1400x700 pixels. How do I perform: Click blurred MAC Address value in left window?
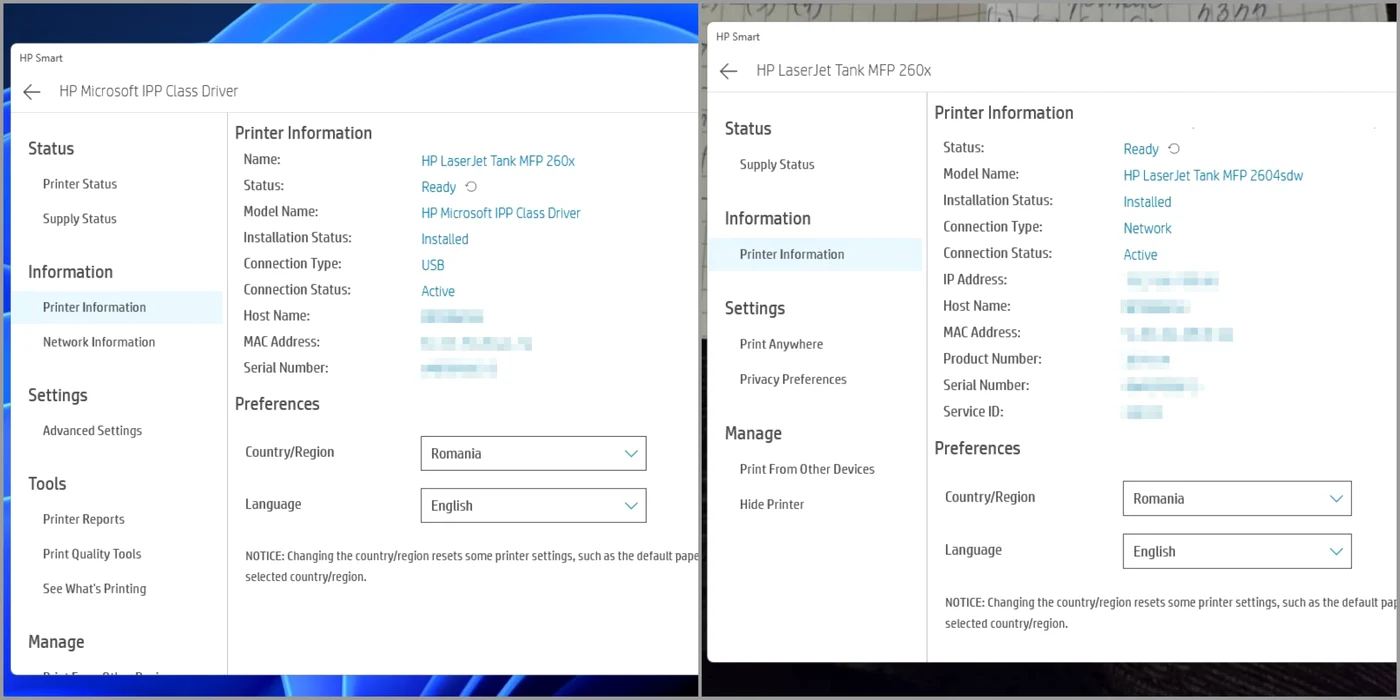click(476, 343)
